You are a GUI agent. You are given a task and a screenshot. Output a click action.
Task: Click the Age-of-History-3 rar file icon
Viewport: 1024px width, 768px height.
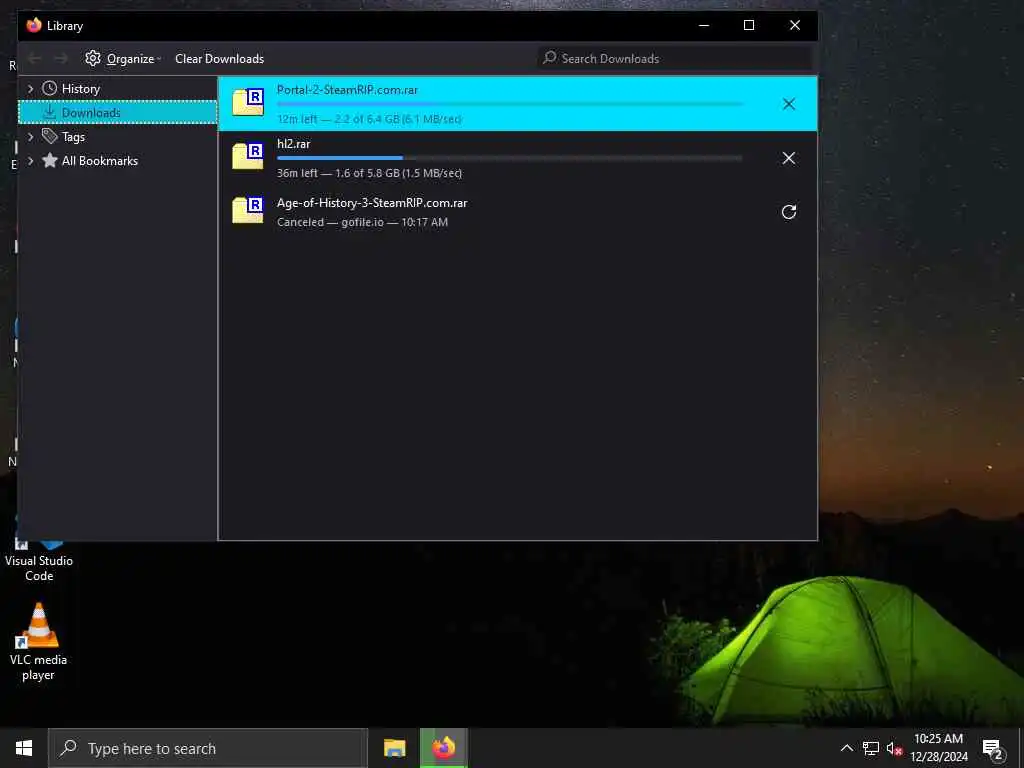248,210
